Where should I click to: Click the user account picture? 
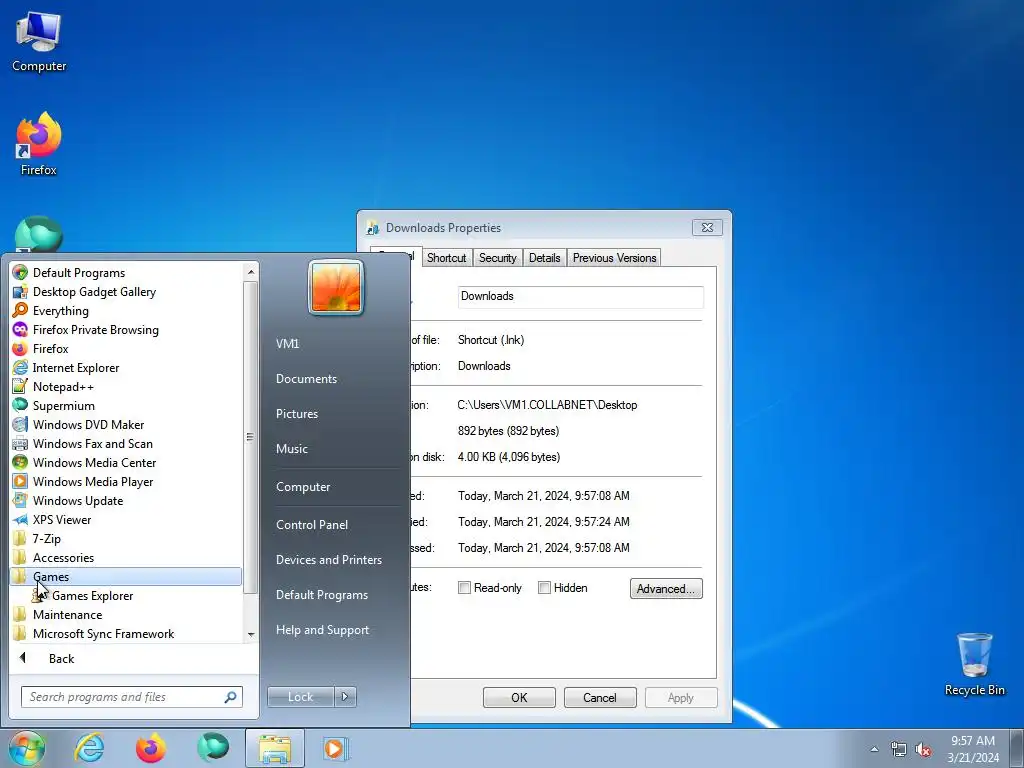tap(336, 288)
